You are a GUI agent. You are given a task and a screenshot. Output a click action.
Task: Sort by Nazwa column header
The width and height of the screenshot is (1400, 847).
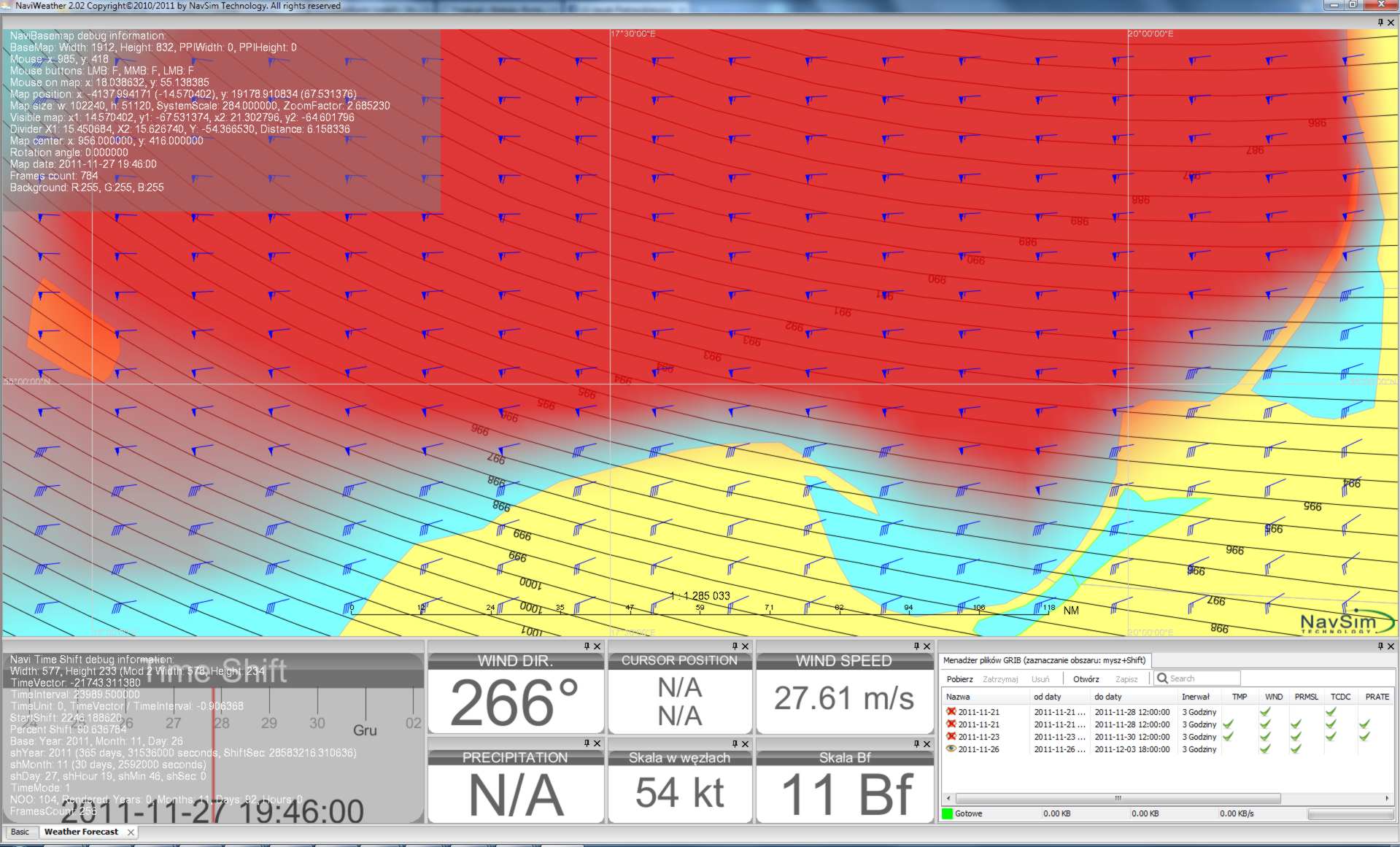coord(986,697)
